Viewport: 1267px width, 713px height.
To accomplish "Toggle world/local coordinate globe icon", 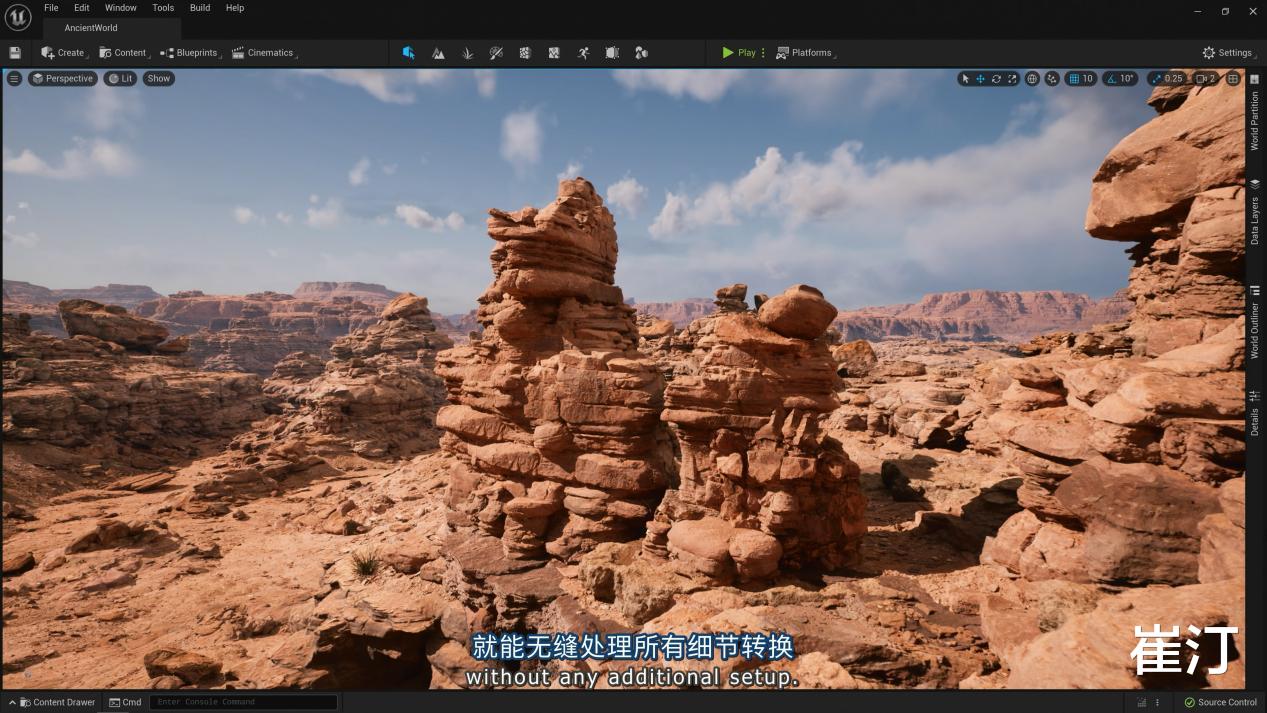I will tap(1033, 79).
